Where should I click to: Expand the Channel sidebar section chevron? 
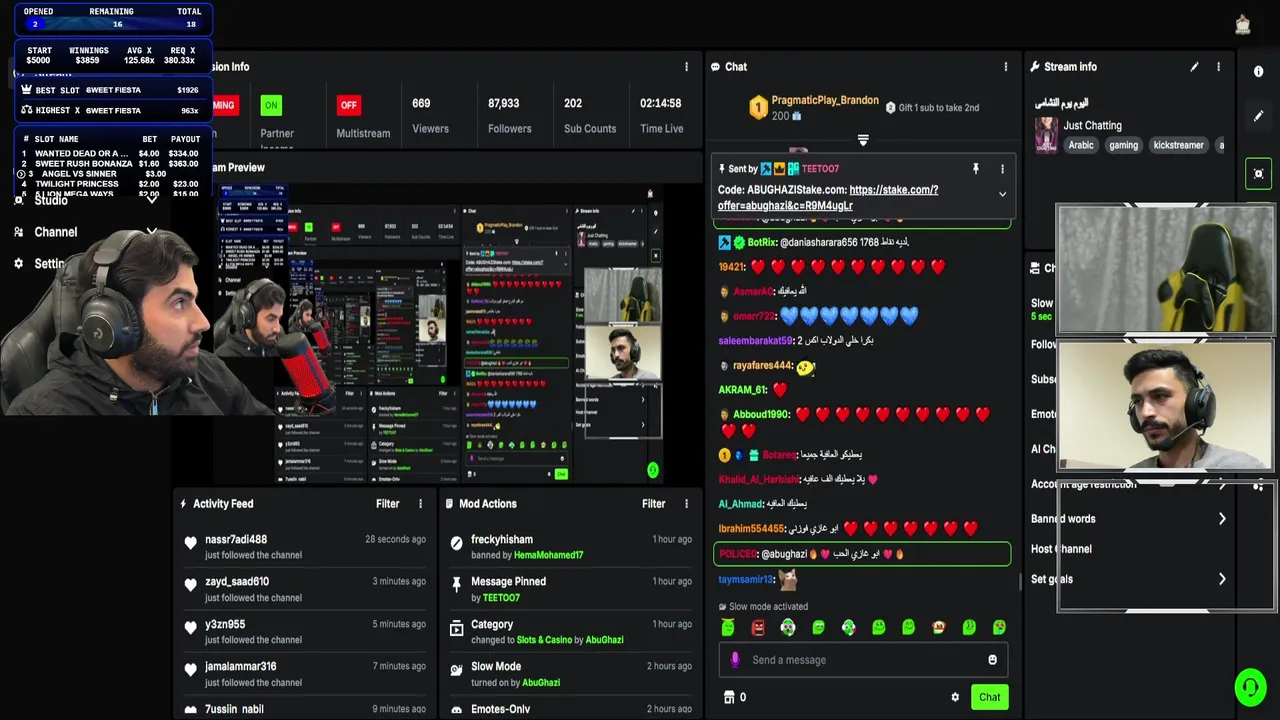tap(152, 232)
